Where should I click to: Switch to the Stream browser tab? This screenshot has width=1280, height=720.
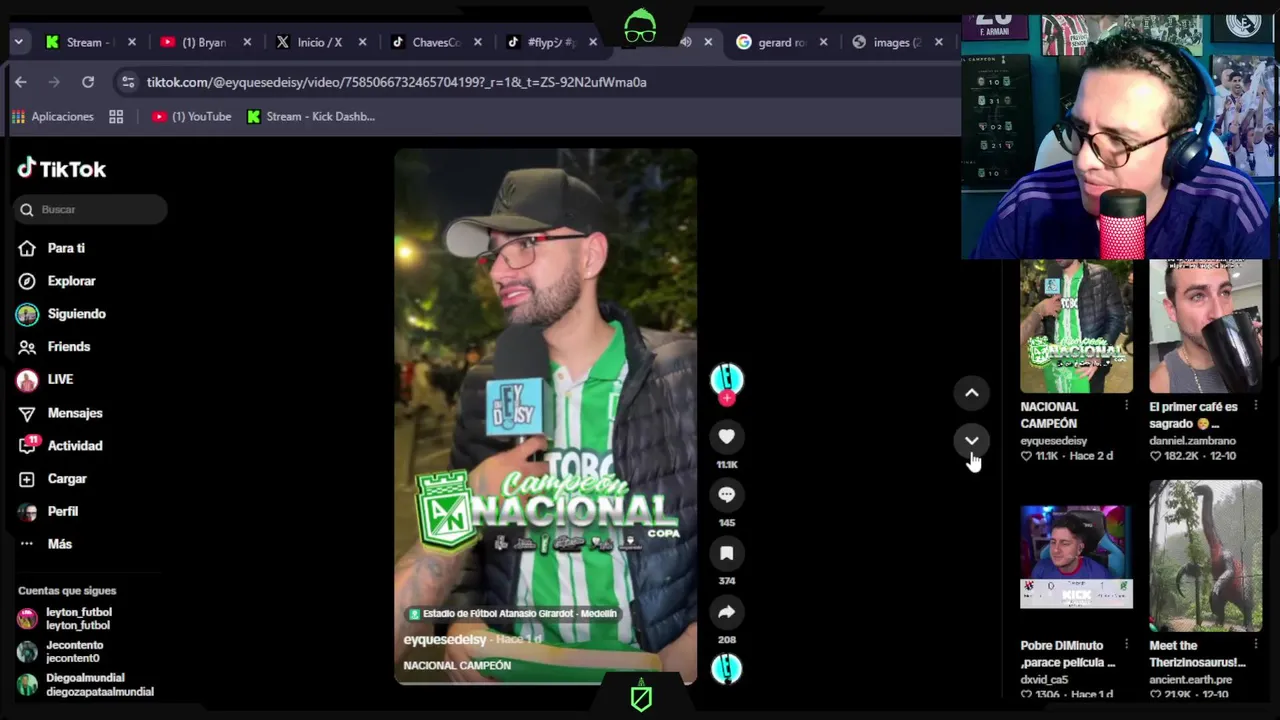(88, 42)
